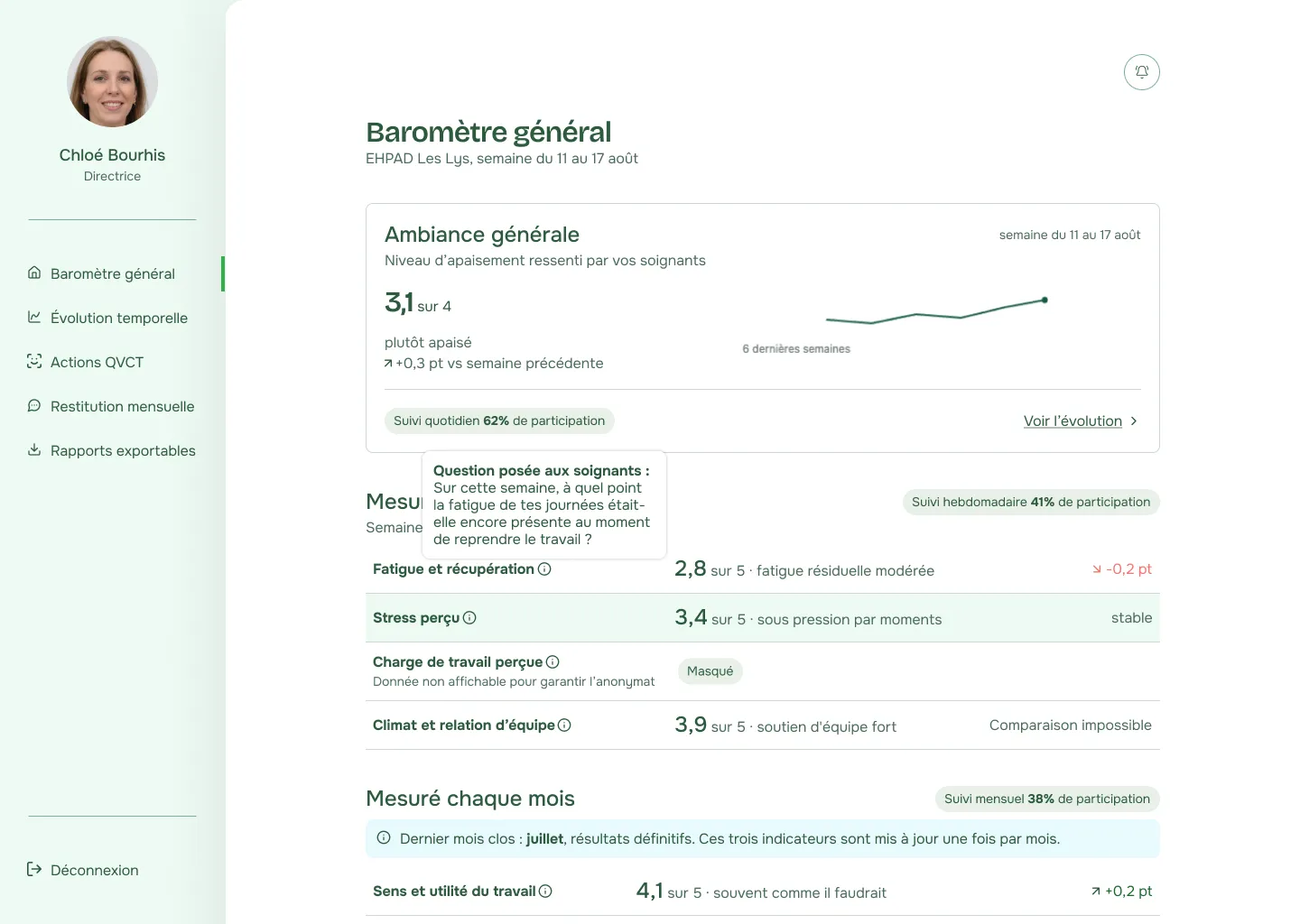
Task: Select the Stress perçu row
Action: point(763,618)
